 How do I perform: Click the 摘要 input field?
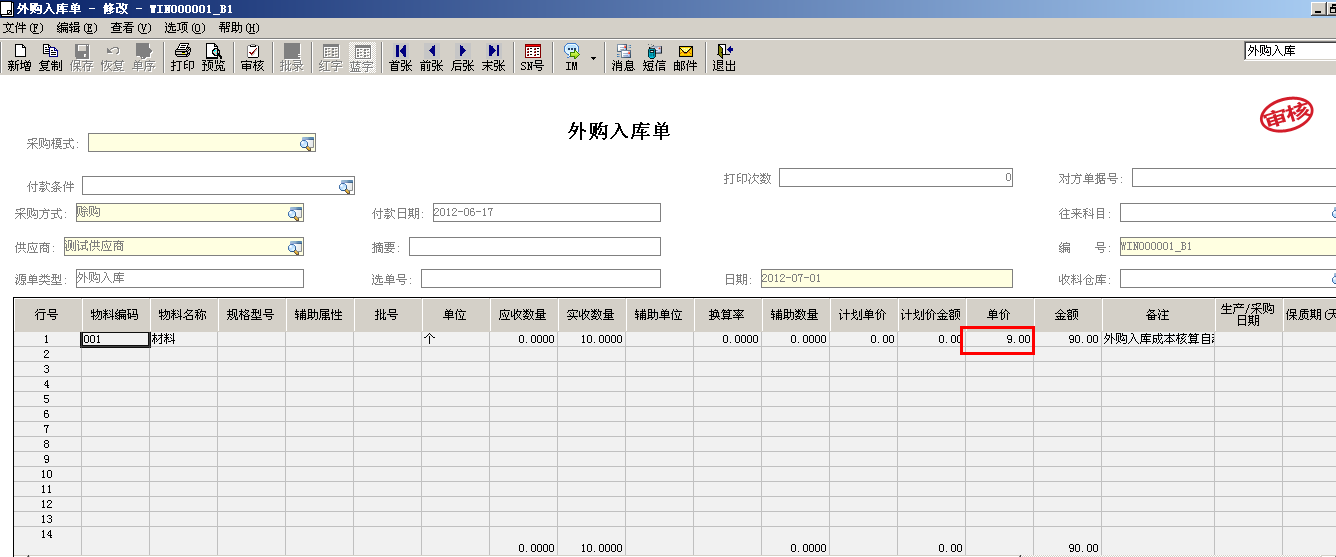(534, 247)
